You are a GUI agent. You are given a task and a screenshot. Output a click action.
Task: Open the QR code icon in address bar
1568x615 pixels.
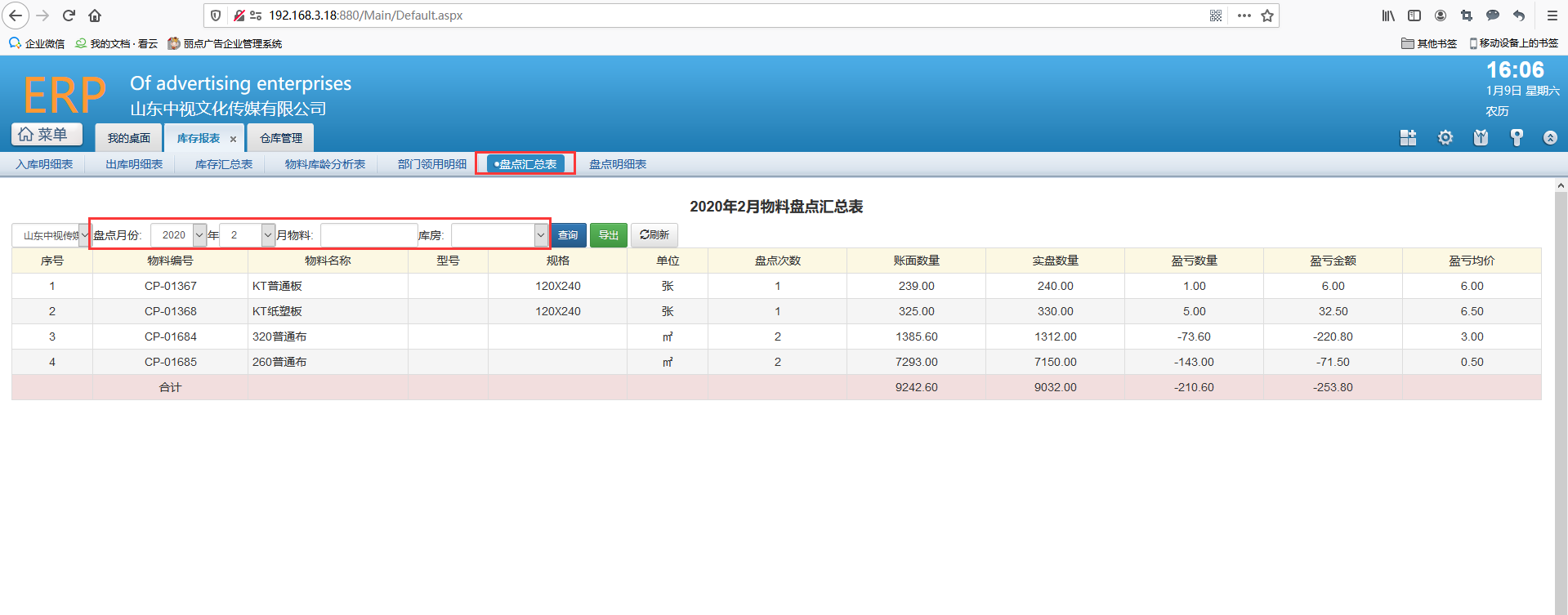click(x=1216, y=16)
